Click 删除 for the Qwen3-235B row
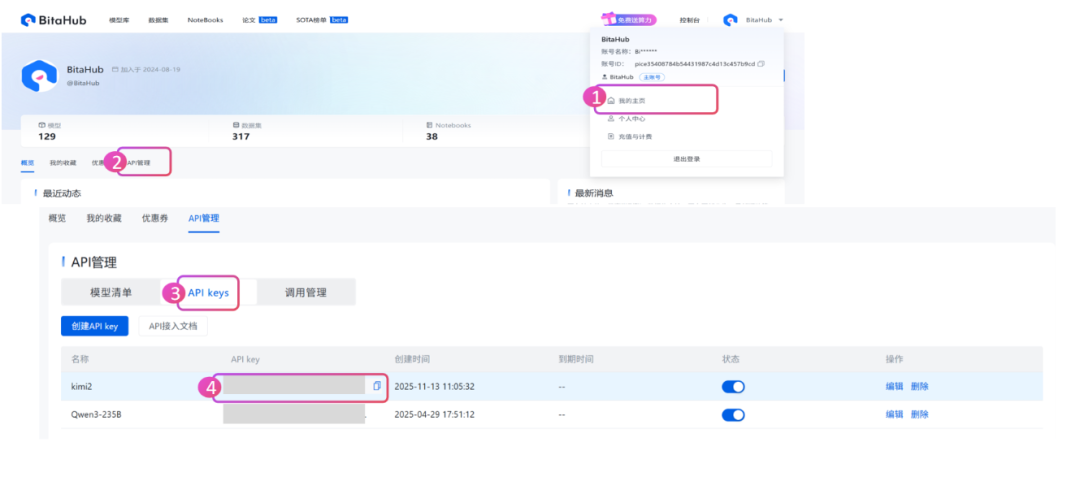1080x481 pixels. pyautogui.click(x=920, y=414)
